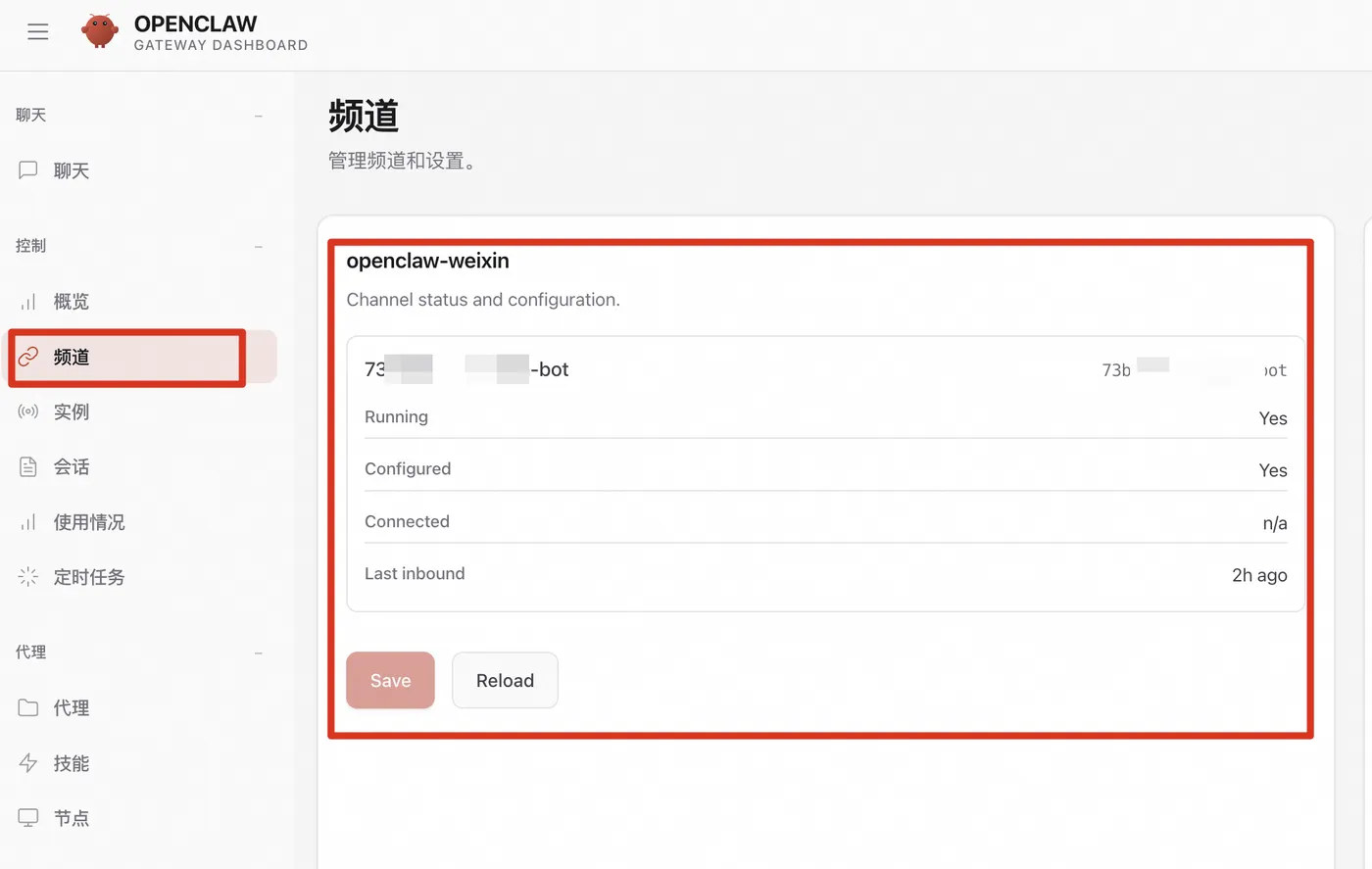Open the 使用情况 usage page

pyautogui.click(x=142, y=522)
